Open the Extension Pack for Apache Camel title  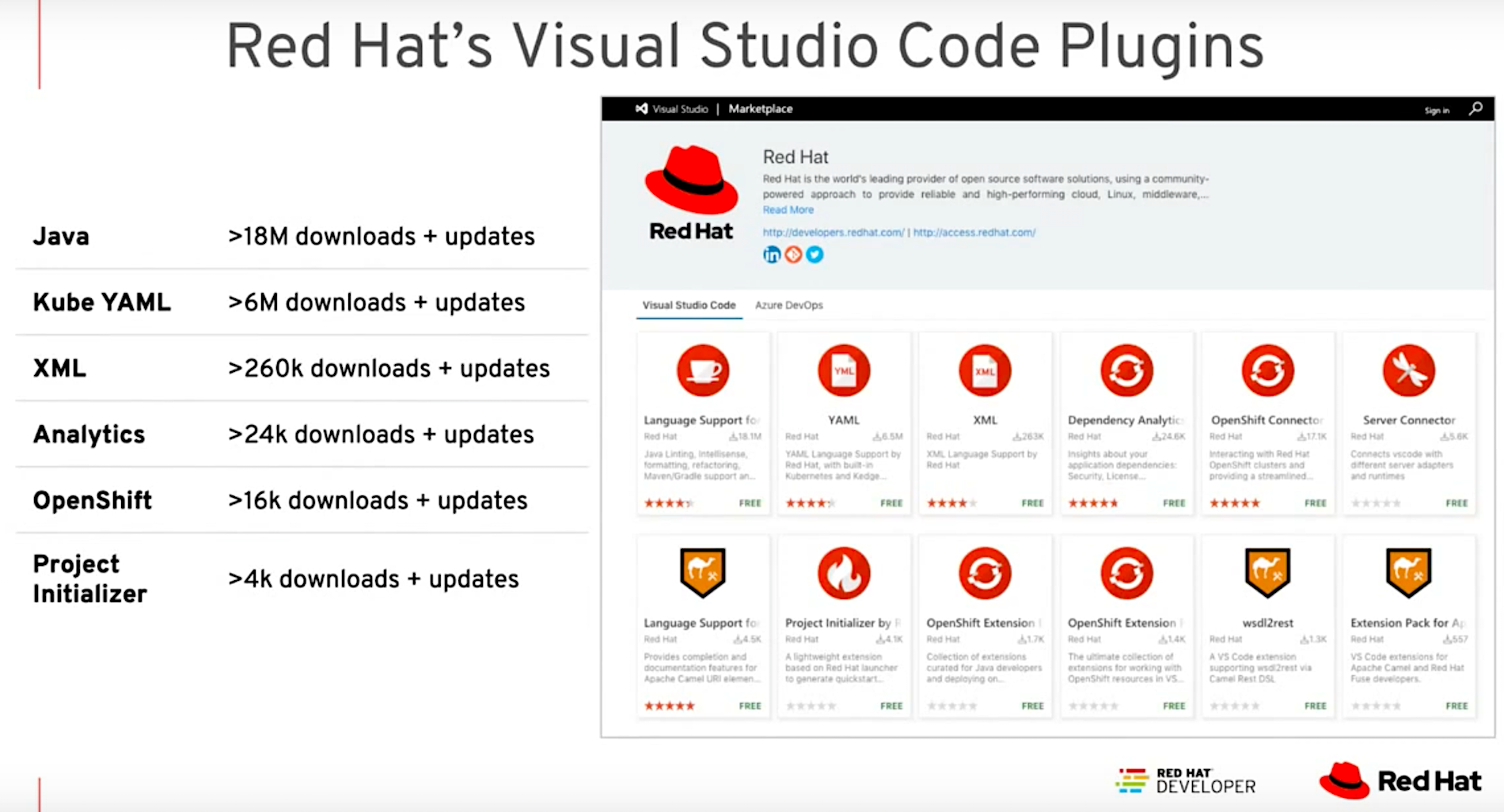click(1407, 623)
